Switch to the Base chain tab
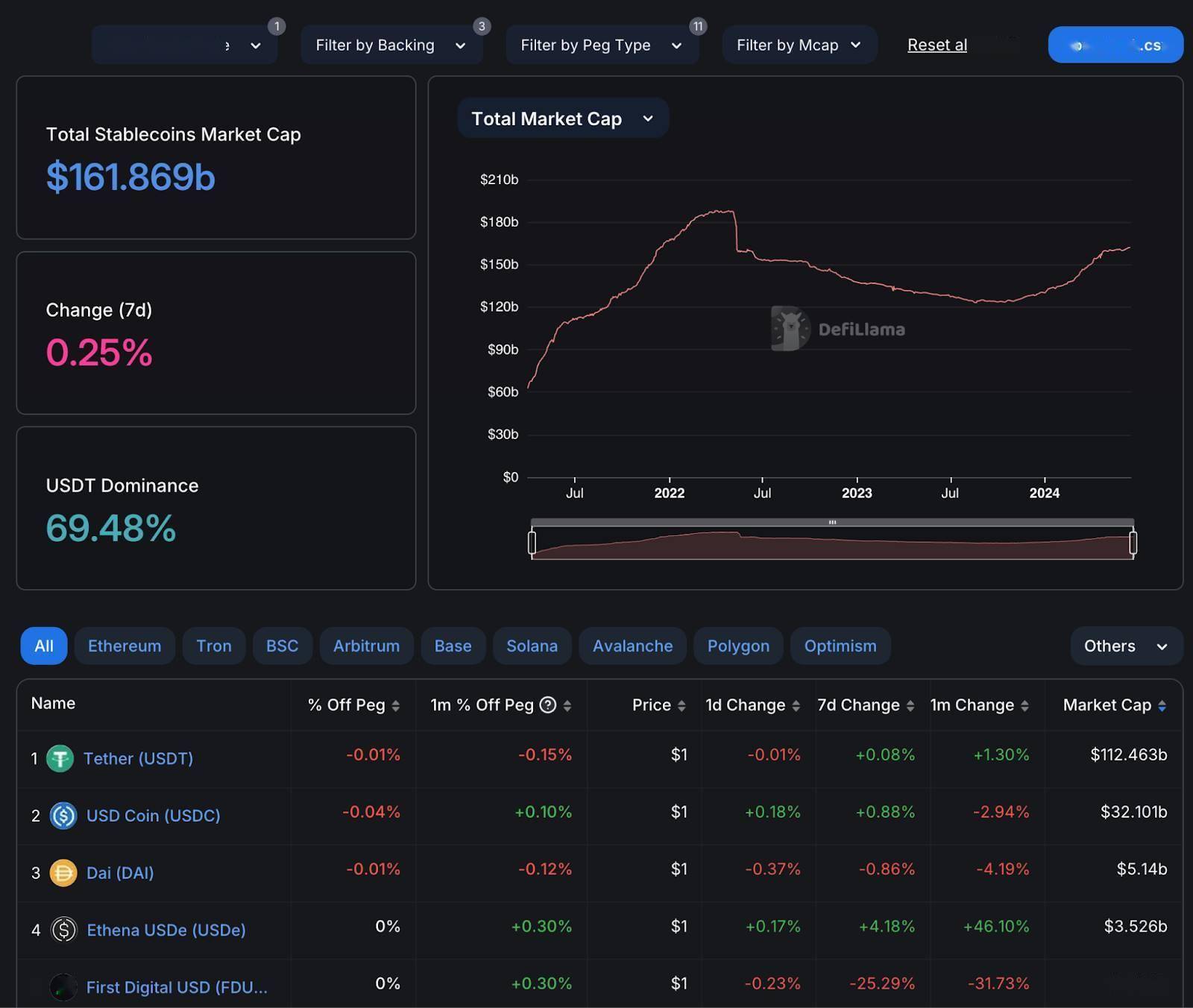The height and width of the screenshot is (1008, 1193). pos(453,646)
